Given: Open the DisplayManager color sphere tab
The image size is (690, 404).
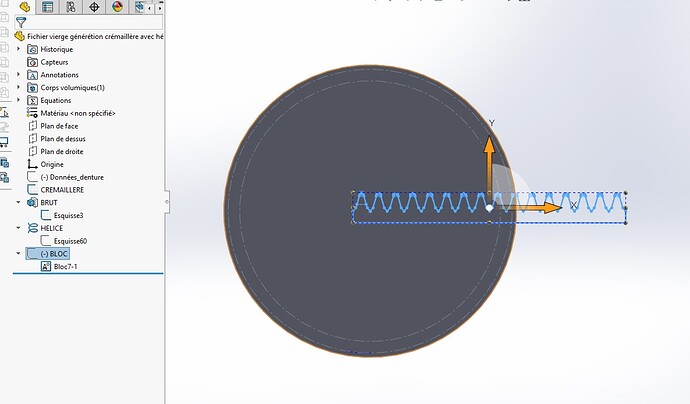Looking at the screenshot, I should coord(117,7).
